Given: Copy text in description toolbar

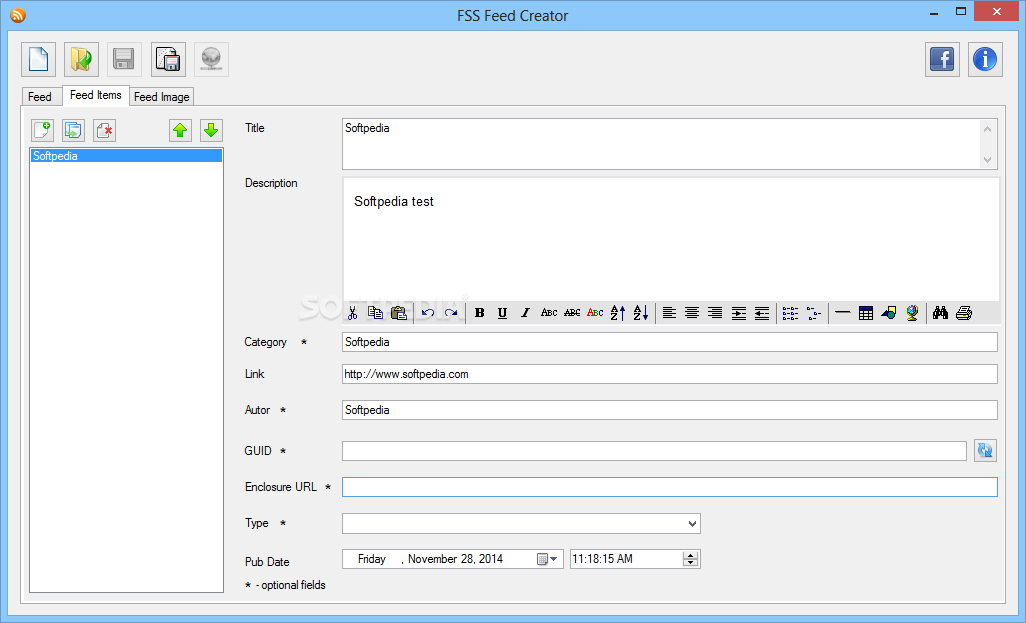Looking at the screenshot, I should click(376, 313).
